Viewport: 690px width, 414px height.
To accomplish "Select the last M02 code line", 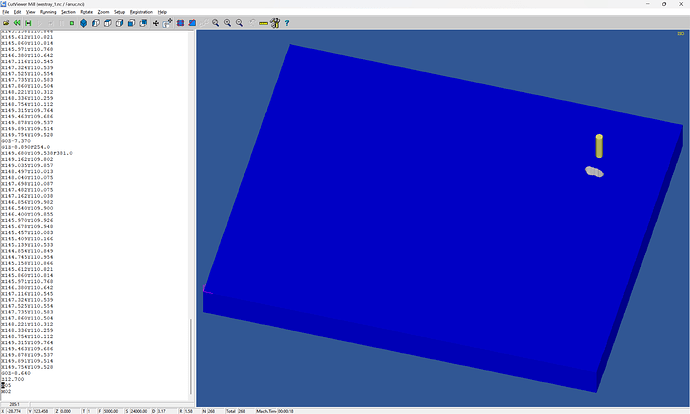I will pyautogui.click(x=6, y=392).
